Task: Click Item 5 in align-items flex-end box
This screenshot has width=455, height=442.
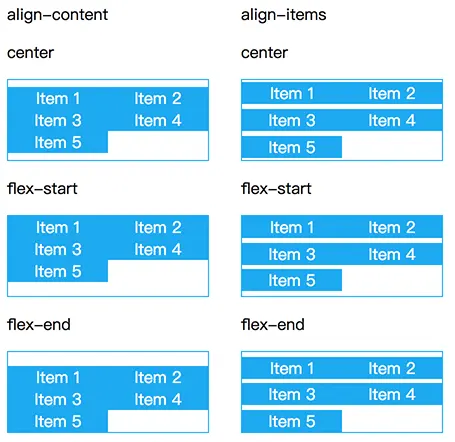Action: point(292,421)
